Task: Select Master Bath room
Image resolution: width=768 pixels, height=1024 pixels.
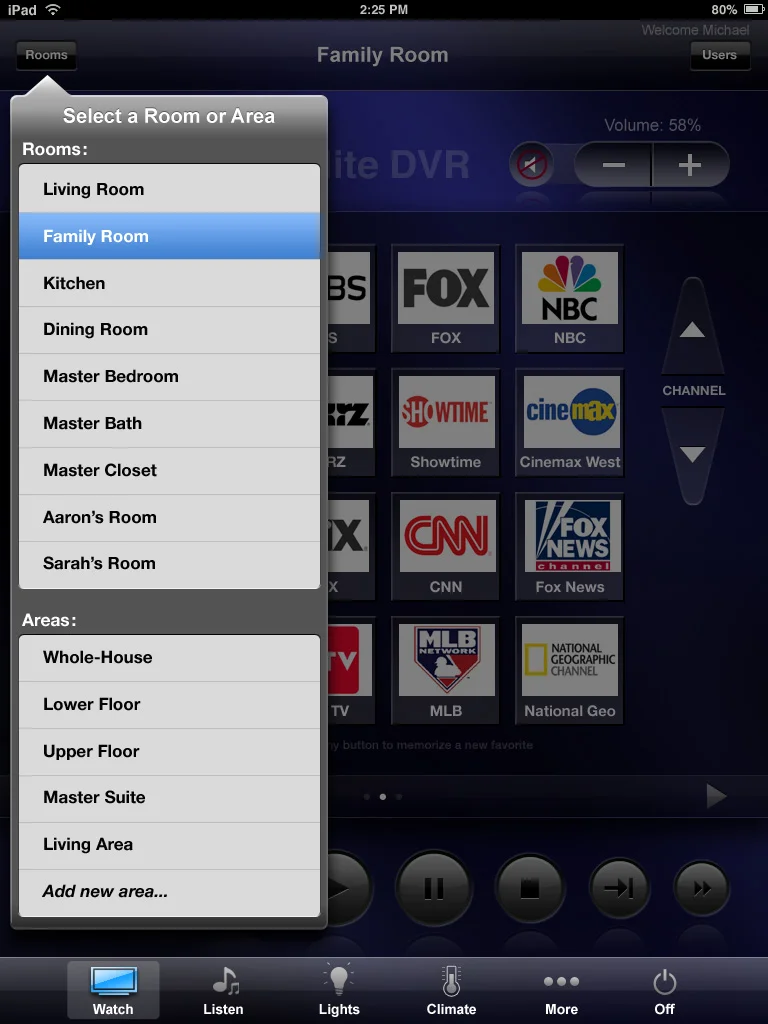Action: tap(169, 424)
